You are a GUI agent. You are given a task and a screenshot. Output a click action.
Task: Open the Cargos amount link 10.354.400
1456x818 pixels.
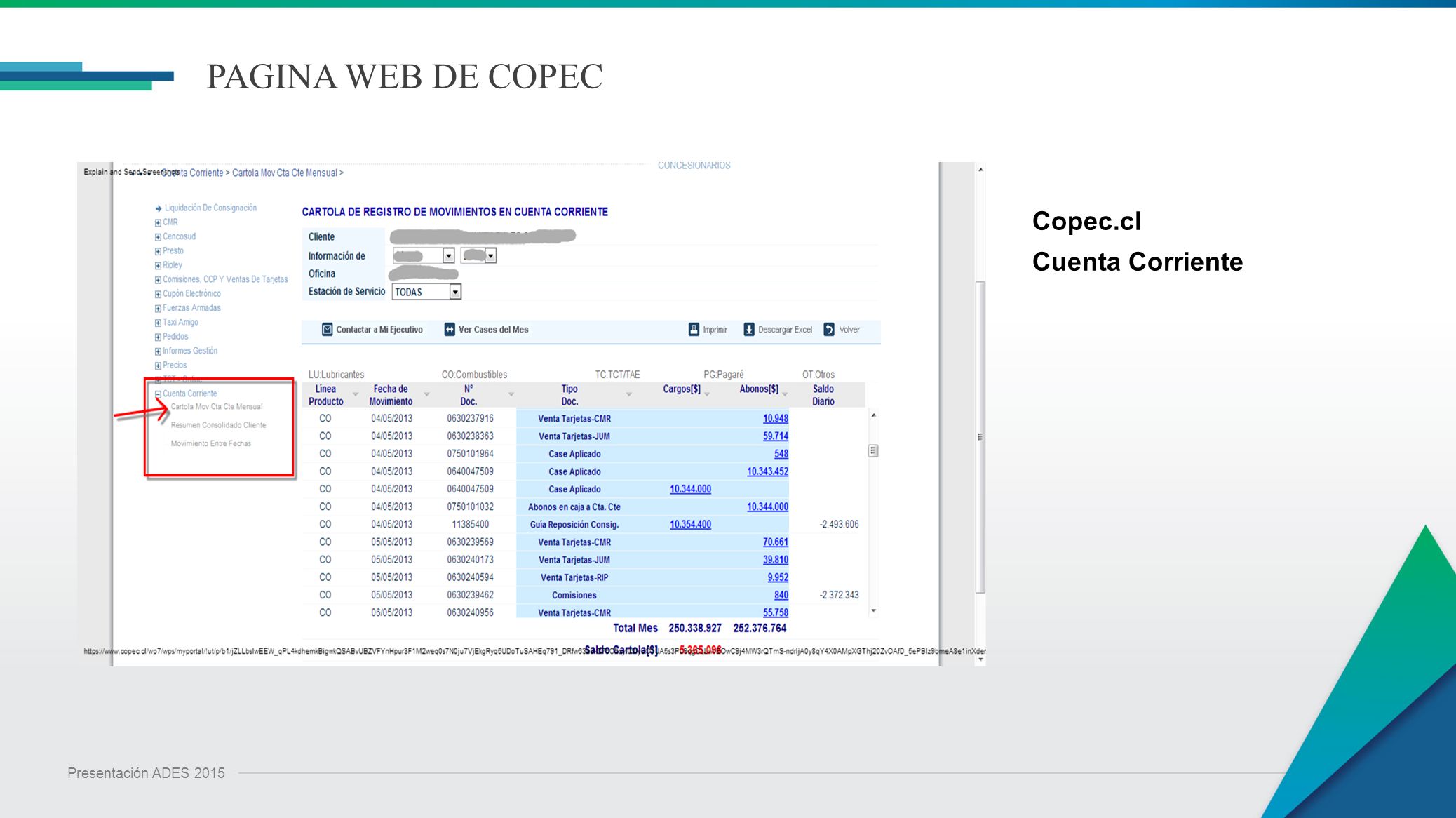[x=690, y=525]
